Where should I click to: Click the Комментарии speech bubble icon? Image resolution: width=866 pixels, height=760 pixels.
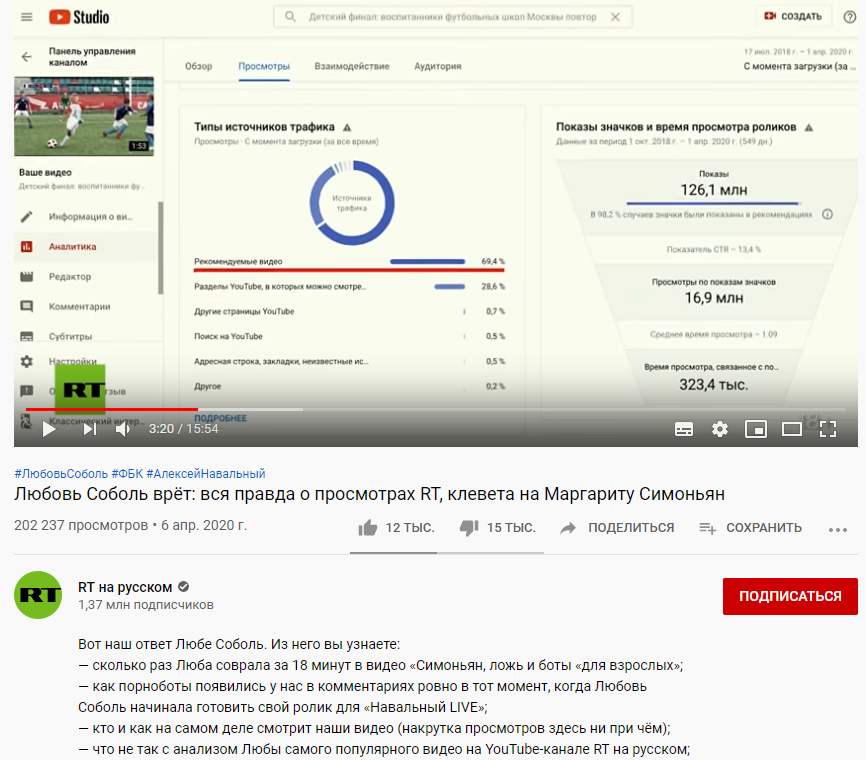(x=27, y=306)
